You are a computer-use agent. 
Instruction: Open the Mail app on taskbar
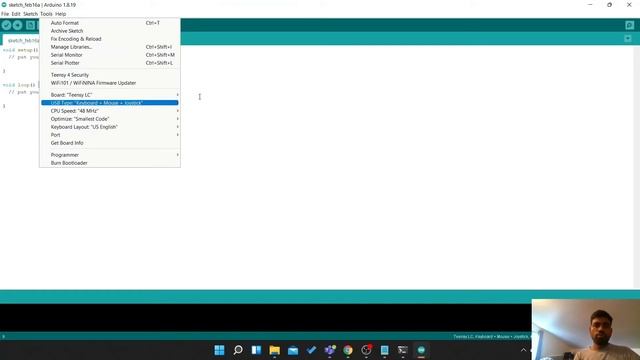[x=293, y=350]
